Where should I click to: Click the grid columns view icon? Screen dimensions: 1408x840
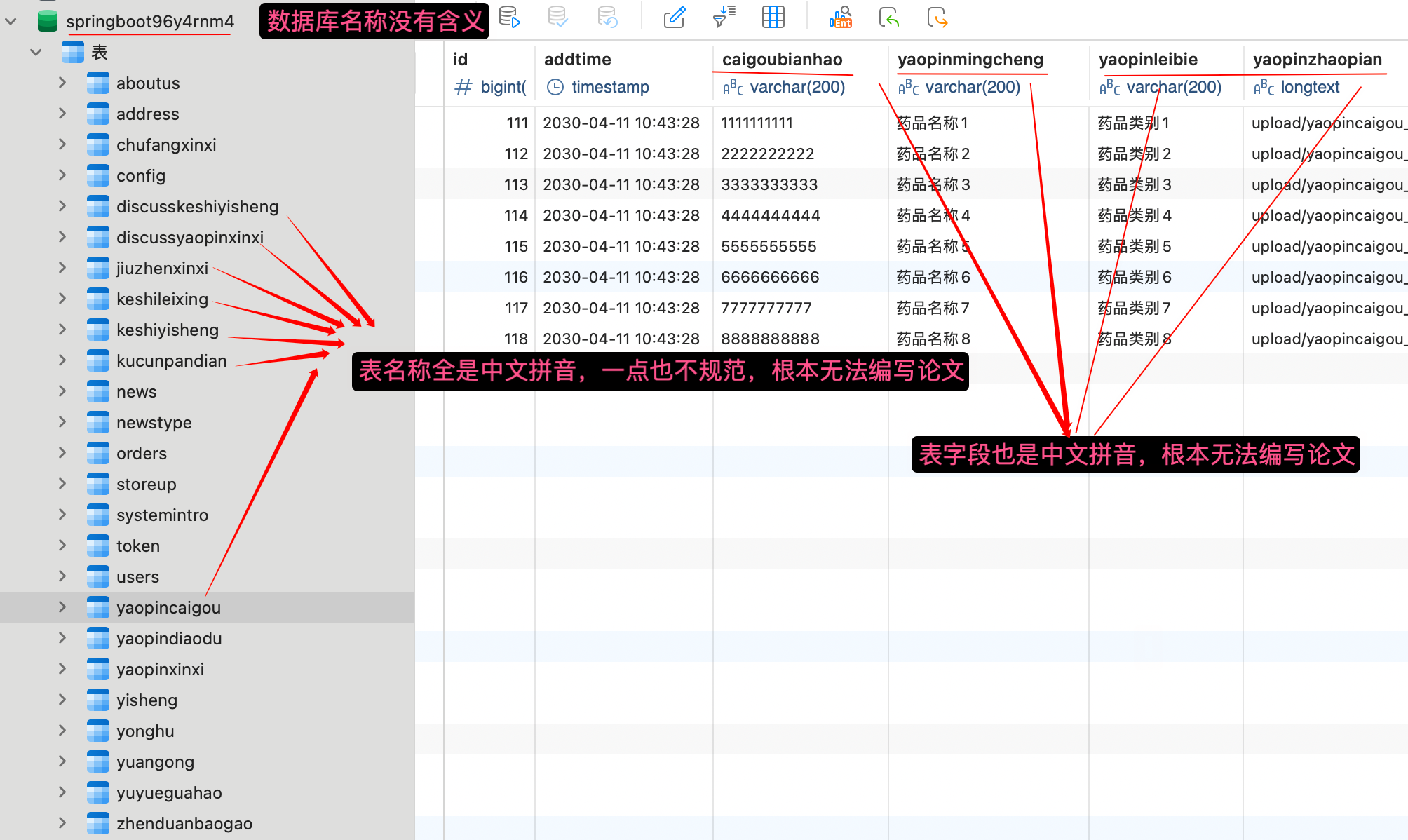click(773, 17)
